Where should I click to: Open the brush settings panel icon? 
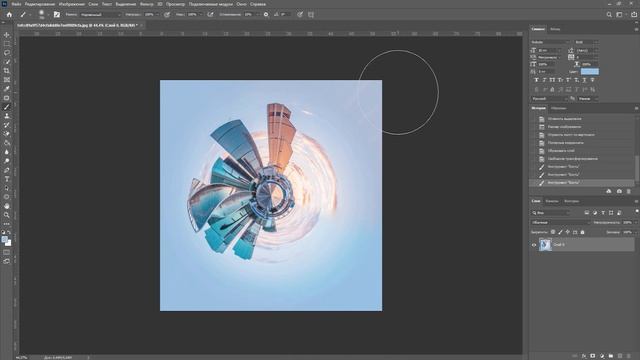pos(57,14)
